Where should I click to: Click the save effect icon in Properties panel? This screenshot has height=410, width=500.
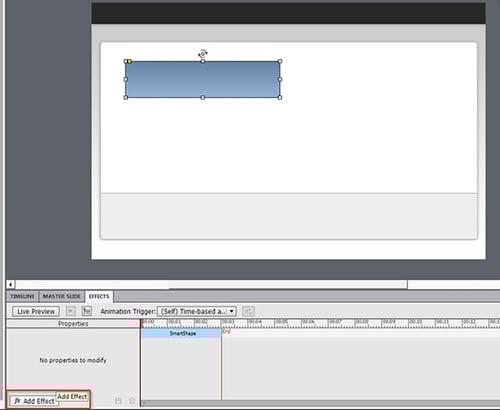pyautogui.click(x=118, y=400)
